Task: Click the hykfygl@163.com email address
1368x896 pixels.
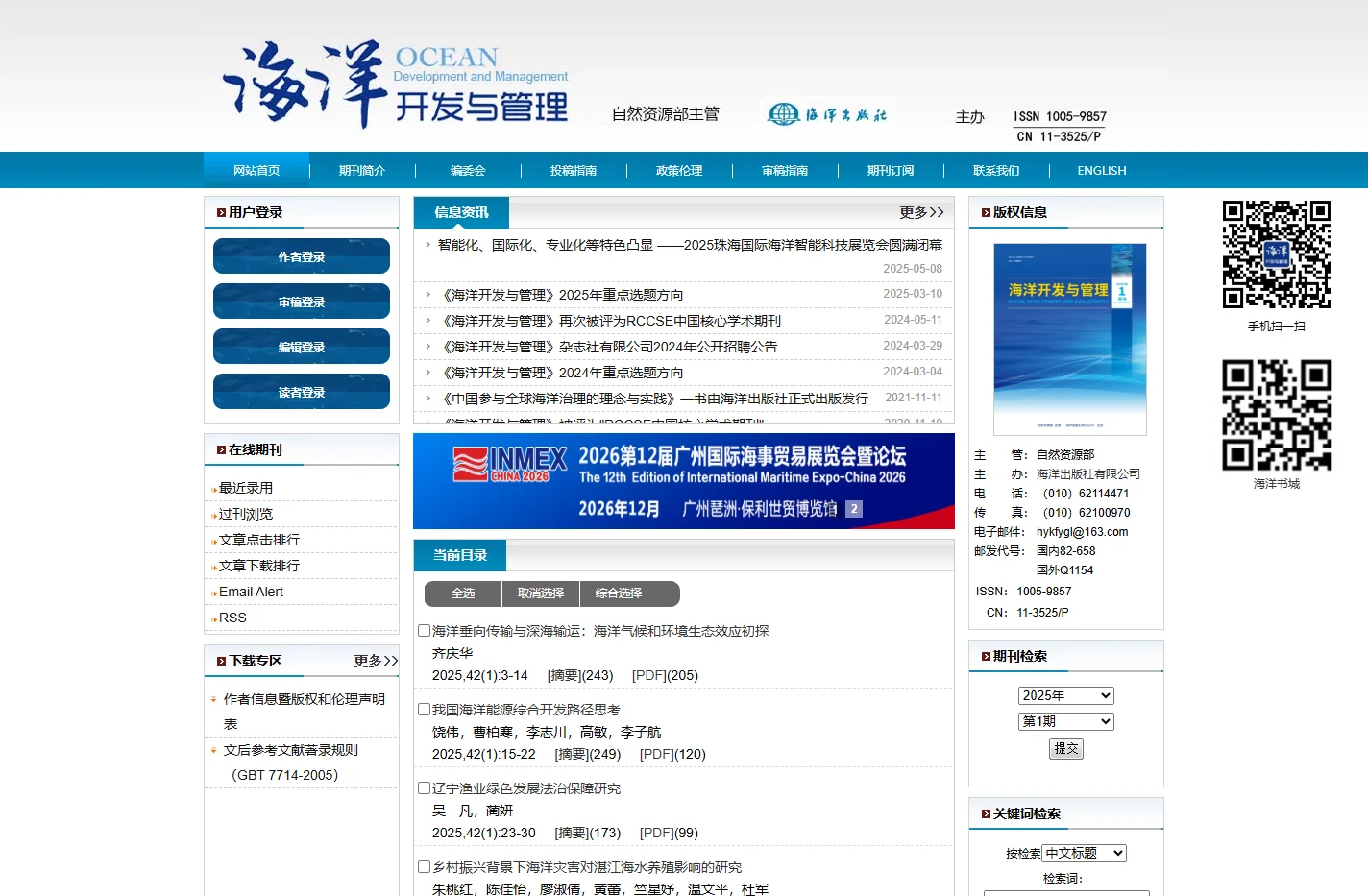Action: point(1083,532)
